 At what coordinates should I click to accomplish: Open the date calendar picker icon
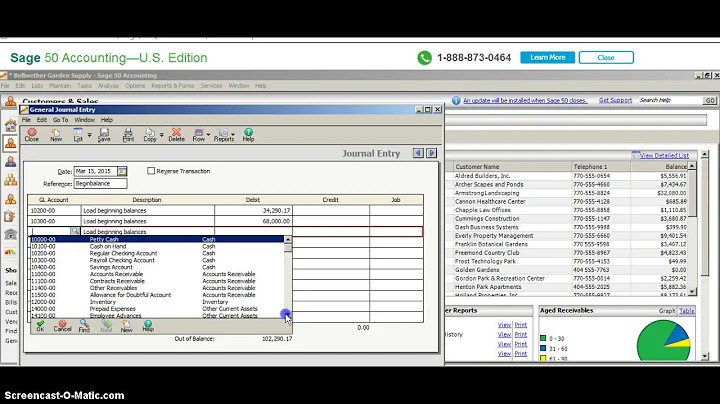[122, 171]
